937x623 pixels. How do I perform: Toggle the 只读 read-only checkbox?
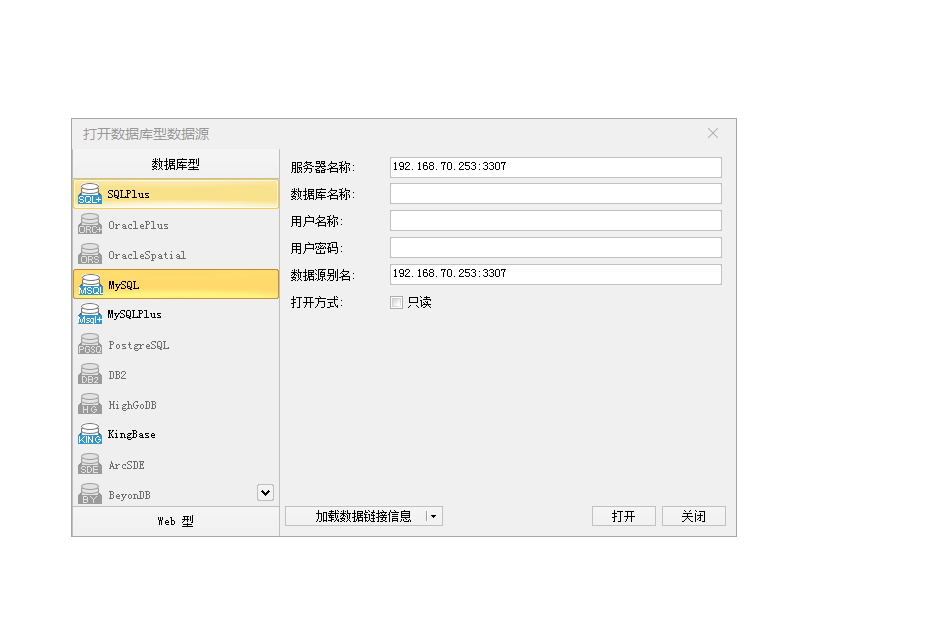(x=396, y=302)
